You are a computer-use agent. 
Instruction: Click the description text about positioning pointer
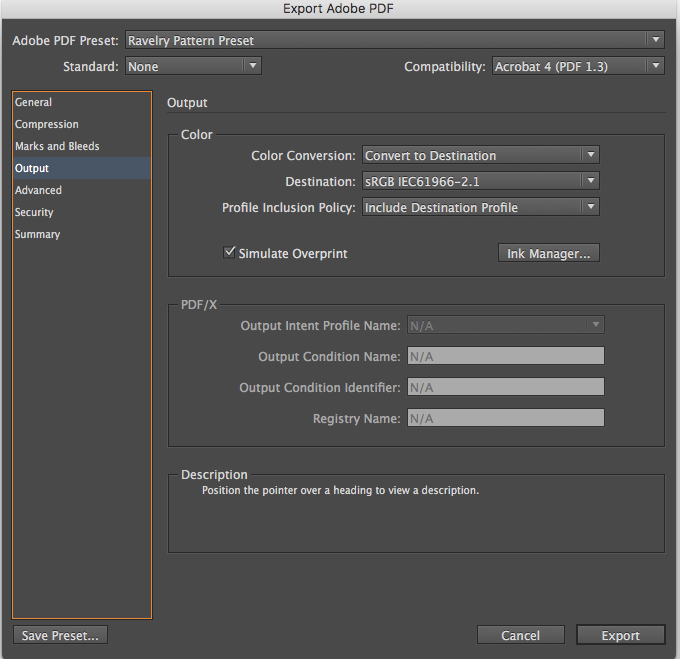(x=340, y=490)
